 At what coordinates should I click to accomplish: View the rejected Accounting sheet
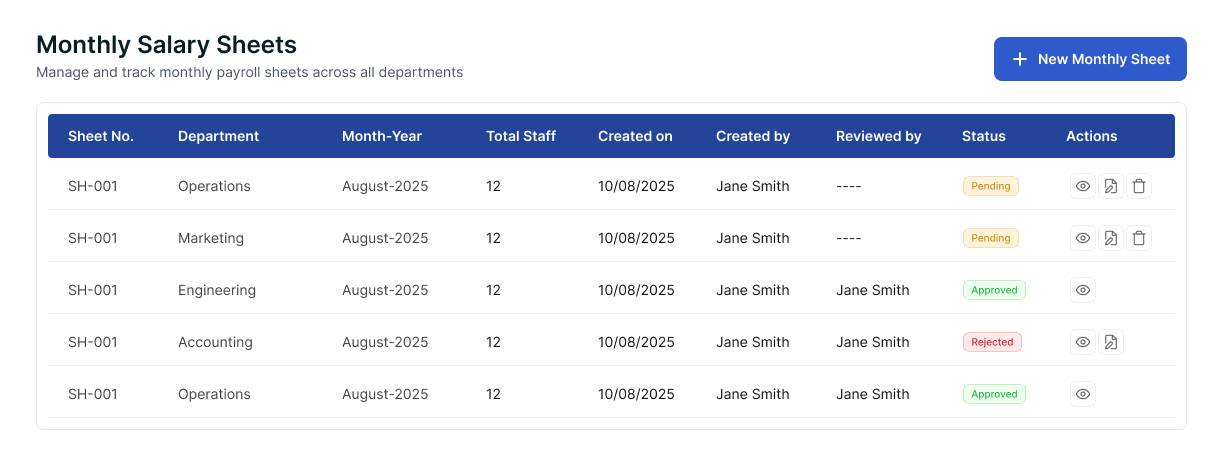(1082, 342)
